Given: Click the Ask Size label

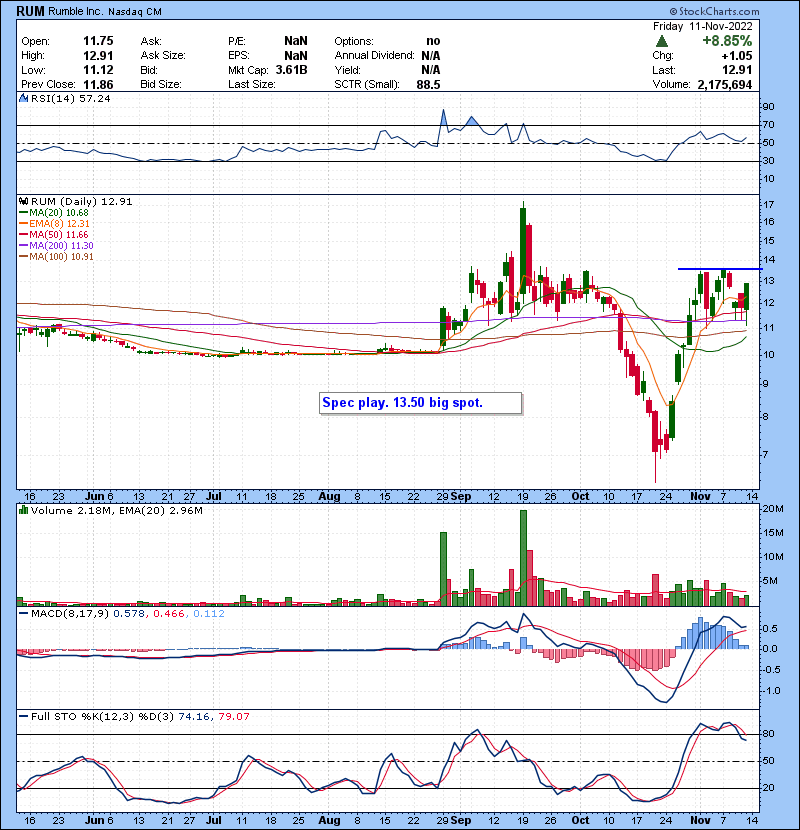Looking at the screenshot, I should click(163, 56).
